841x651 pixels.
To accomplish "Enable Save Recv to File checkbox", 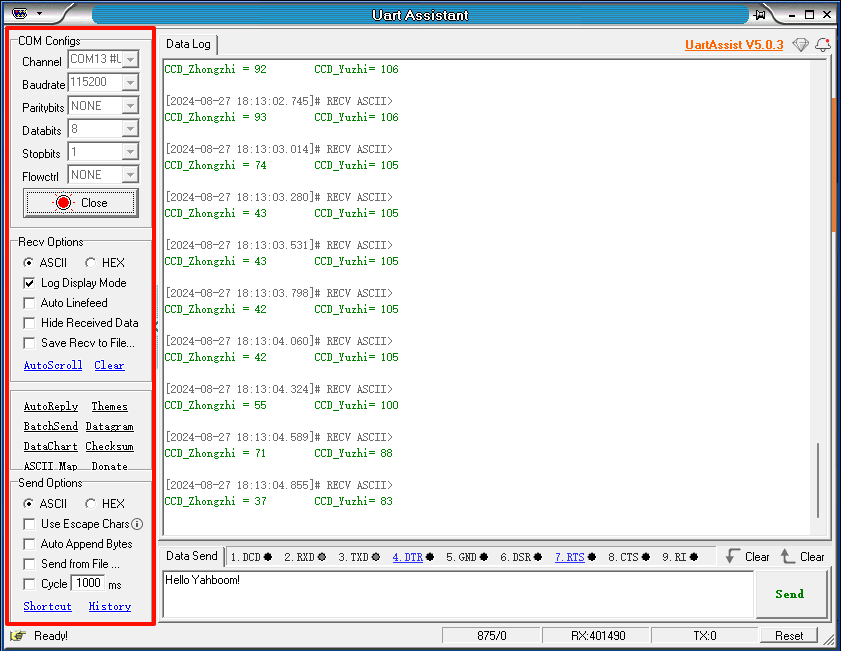I will click(29, 343).
